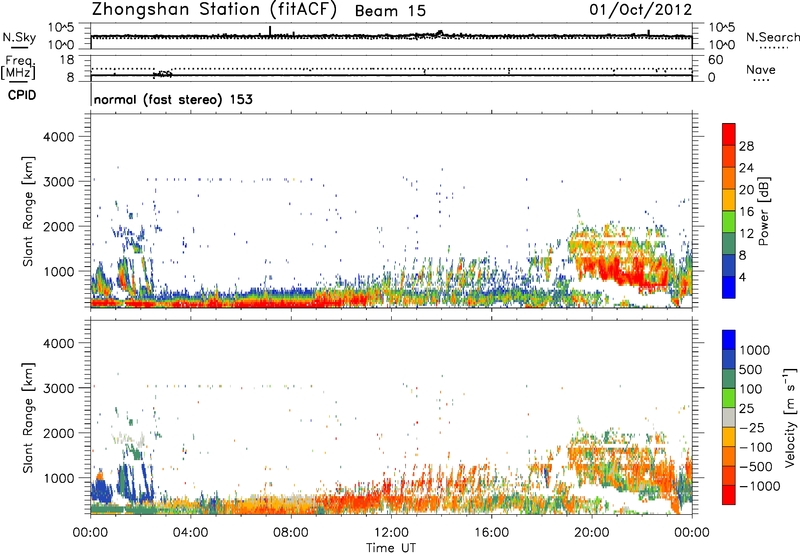Click the '1000' tick on Velocity colorbar

pyautogui.click(x=755, y=350)
